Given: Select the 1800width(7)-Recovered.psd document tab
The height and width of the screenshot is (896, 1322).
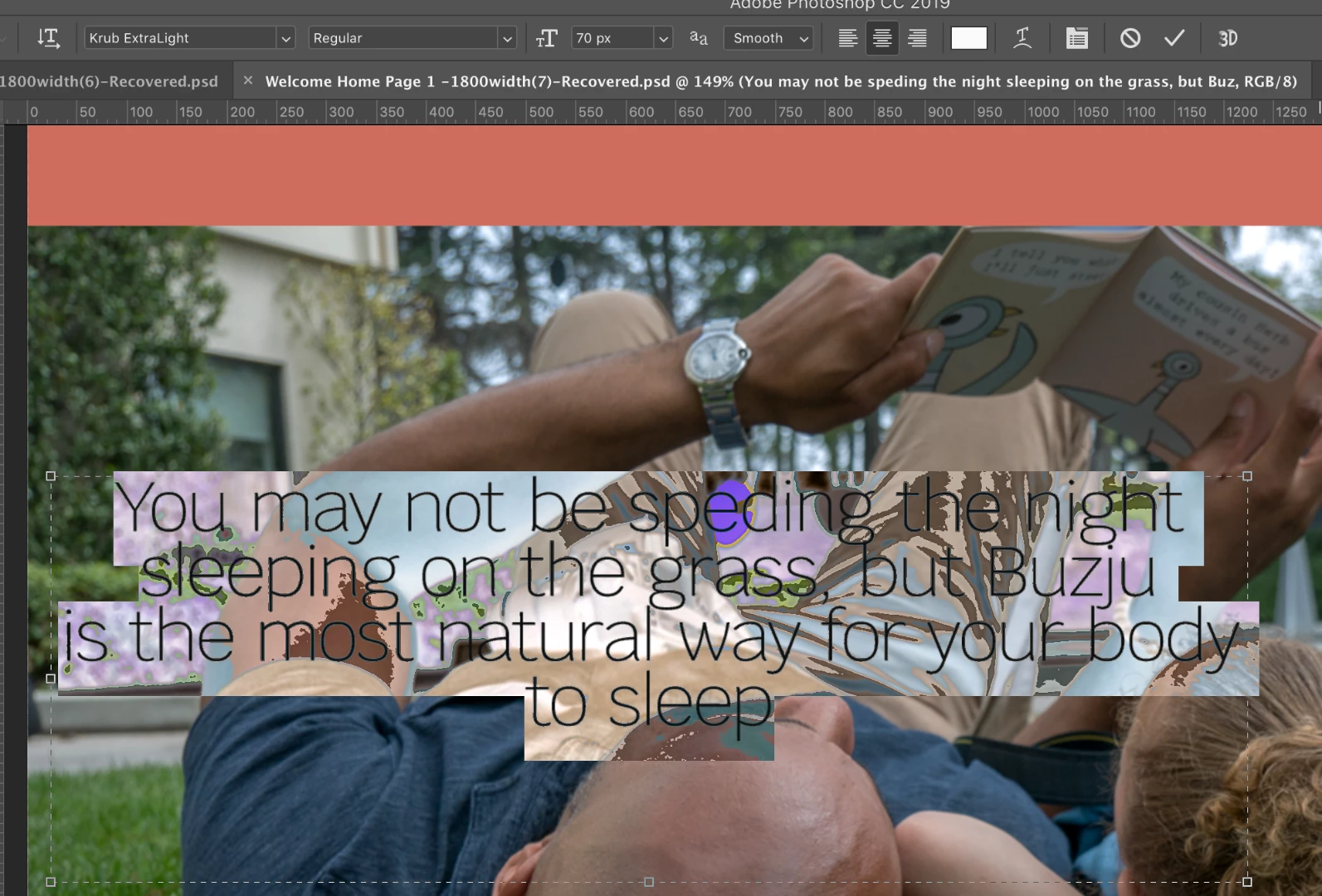Looking at the screenshot, I should click(780, 81).
